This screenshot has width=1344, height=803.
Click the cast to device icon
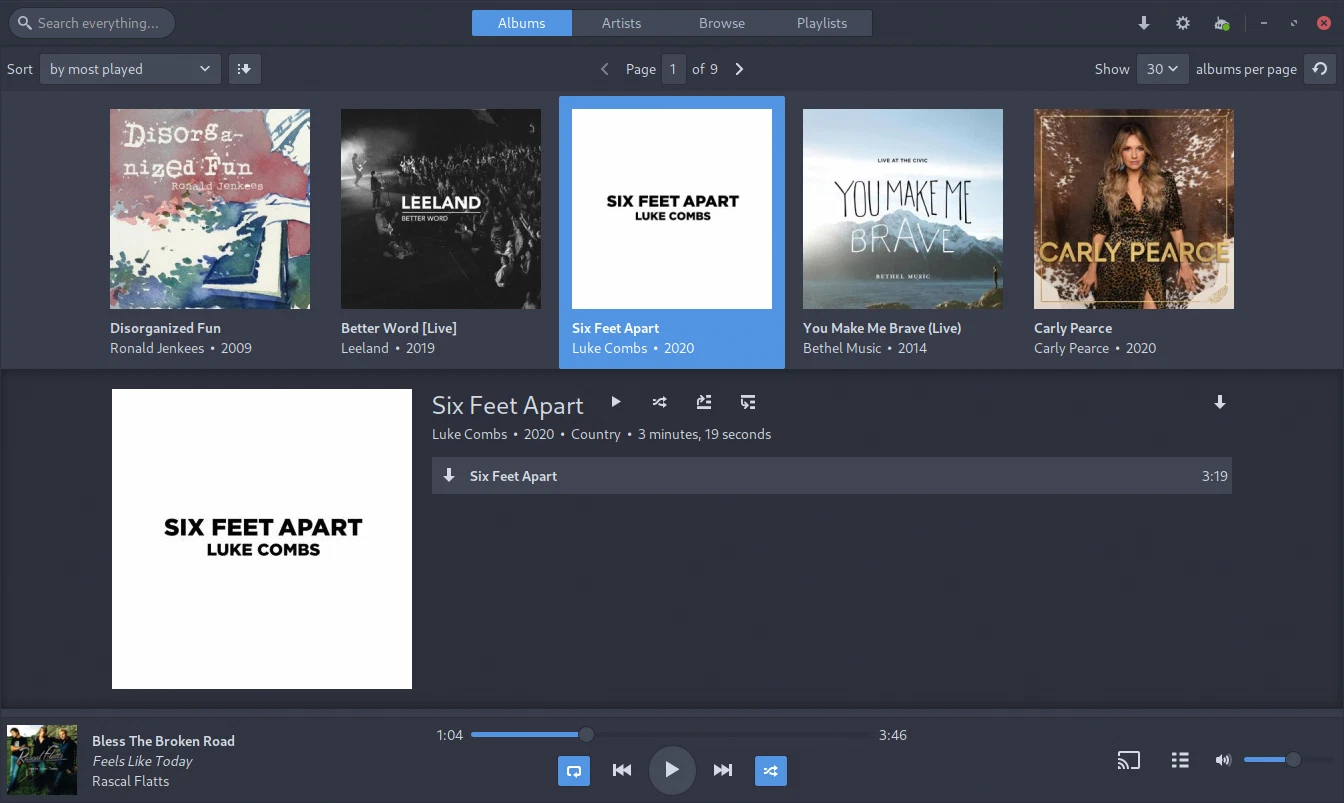(1128, 761)
